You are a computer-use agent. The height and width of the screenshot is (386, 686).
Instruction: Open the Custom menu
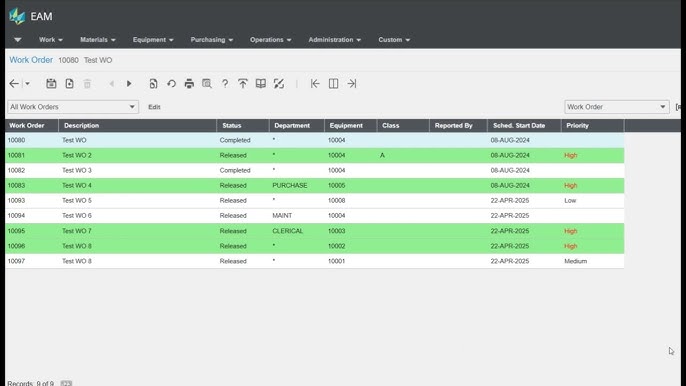click(394, 40)
